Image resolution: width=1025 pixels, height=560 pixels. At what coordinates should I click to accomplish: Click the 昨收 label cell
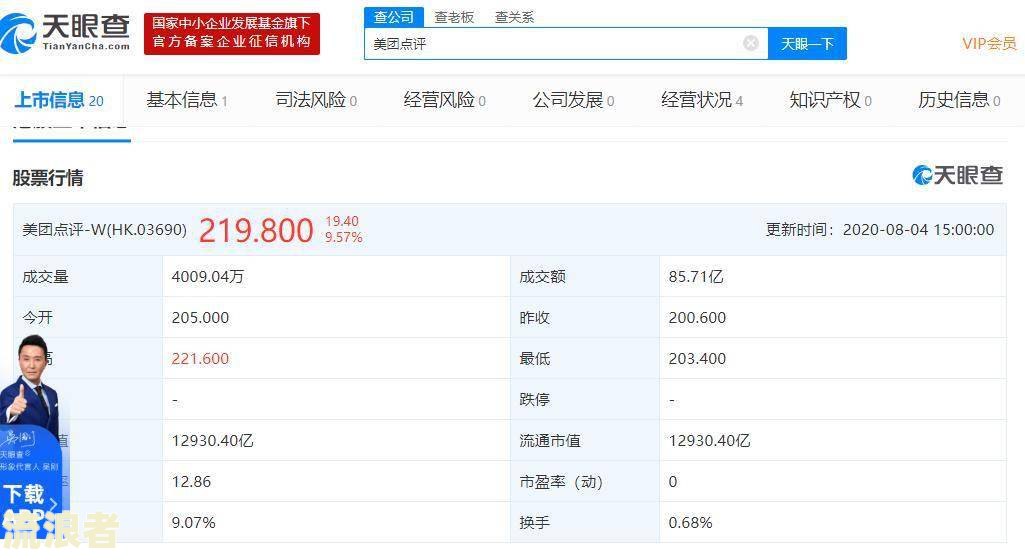584,318
